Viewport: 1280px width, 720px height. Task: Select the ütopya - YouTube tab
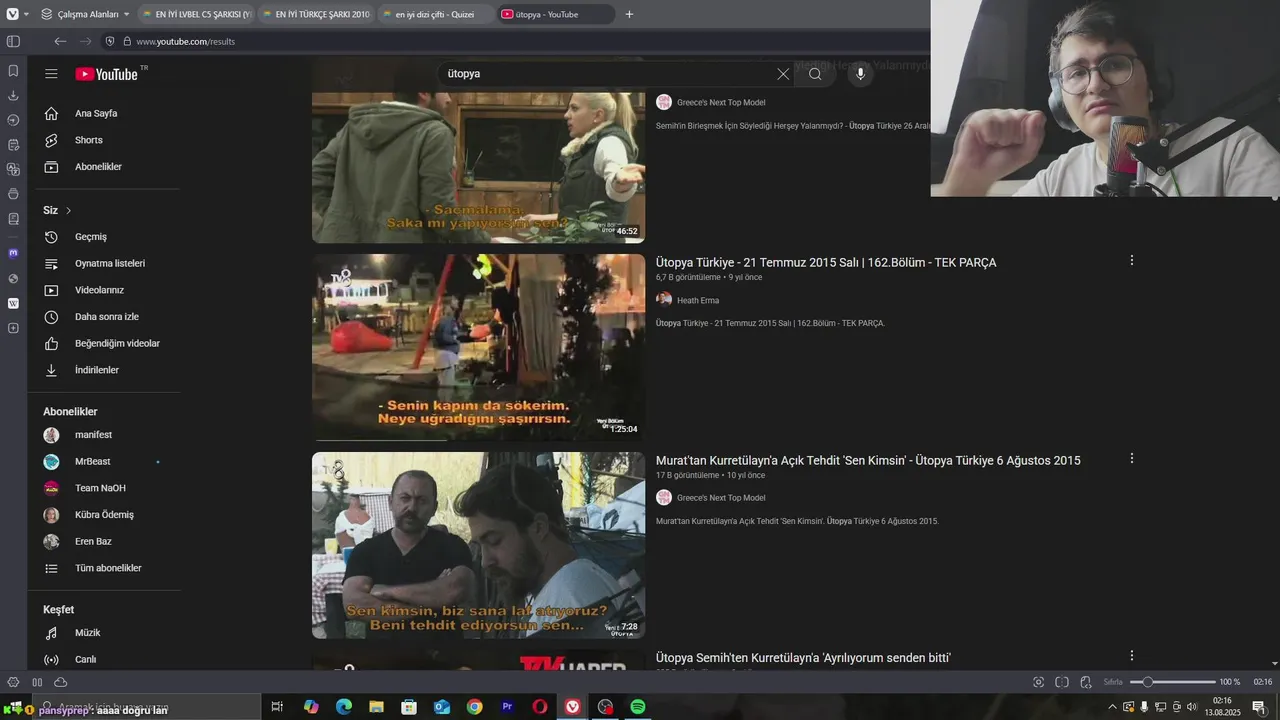[555, 14]
